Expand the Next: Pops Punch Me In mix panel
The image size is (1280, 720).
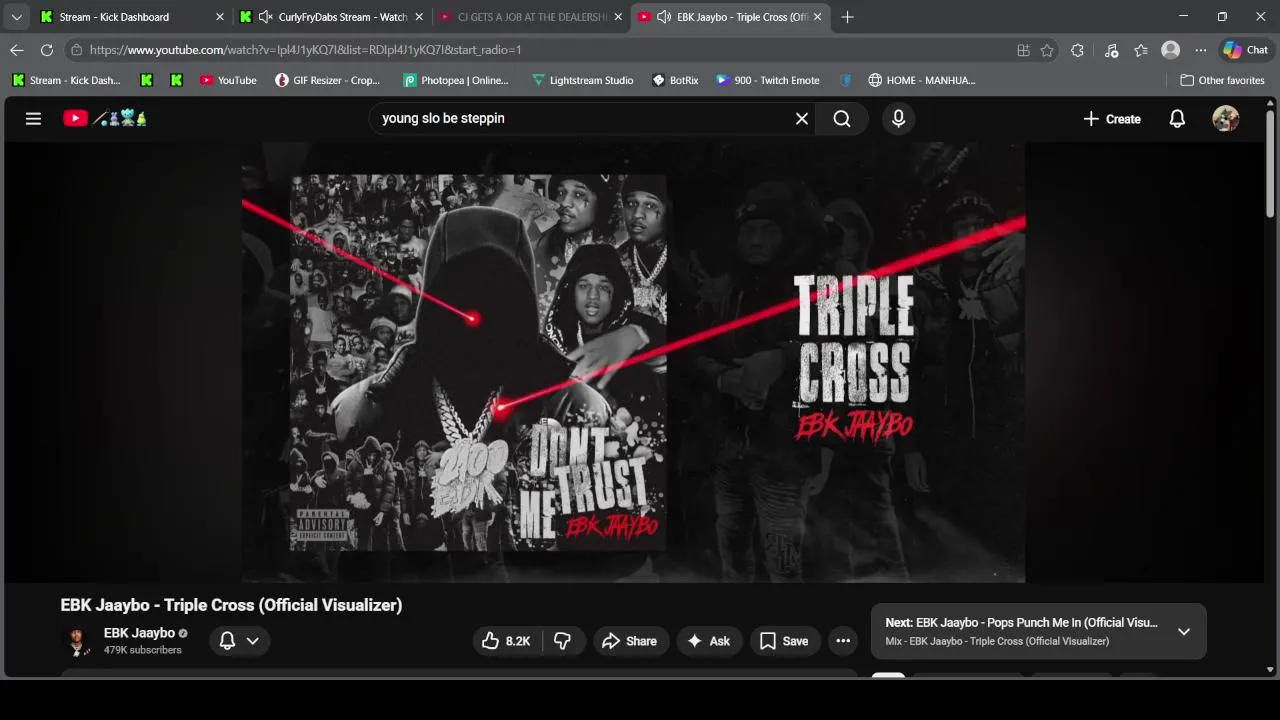pyautogui.click(x=1184, y=632)
